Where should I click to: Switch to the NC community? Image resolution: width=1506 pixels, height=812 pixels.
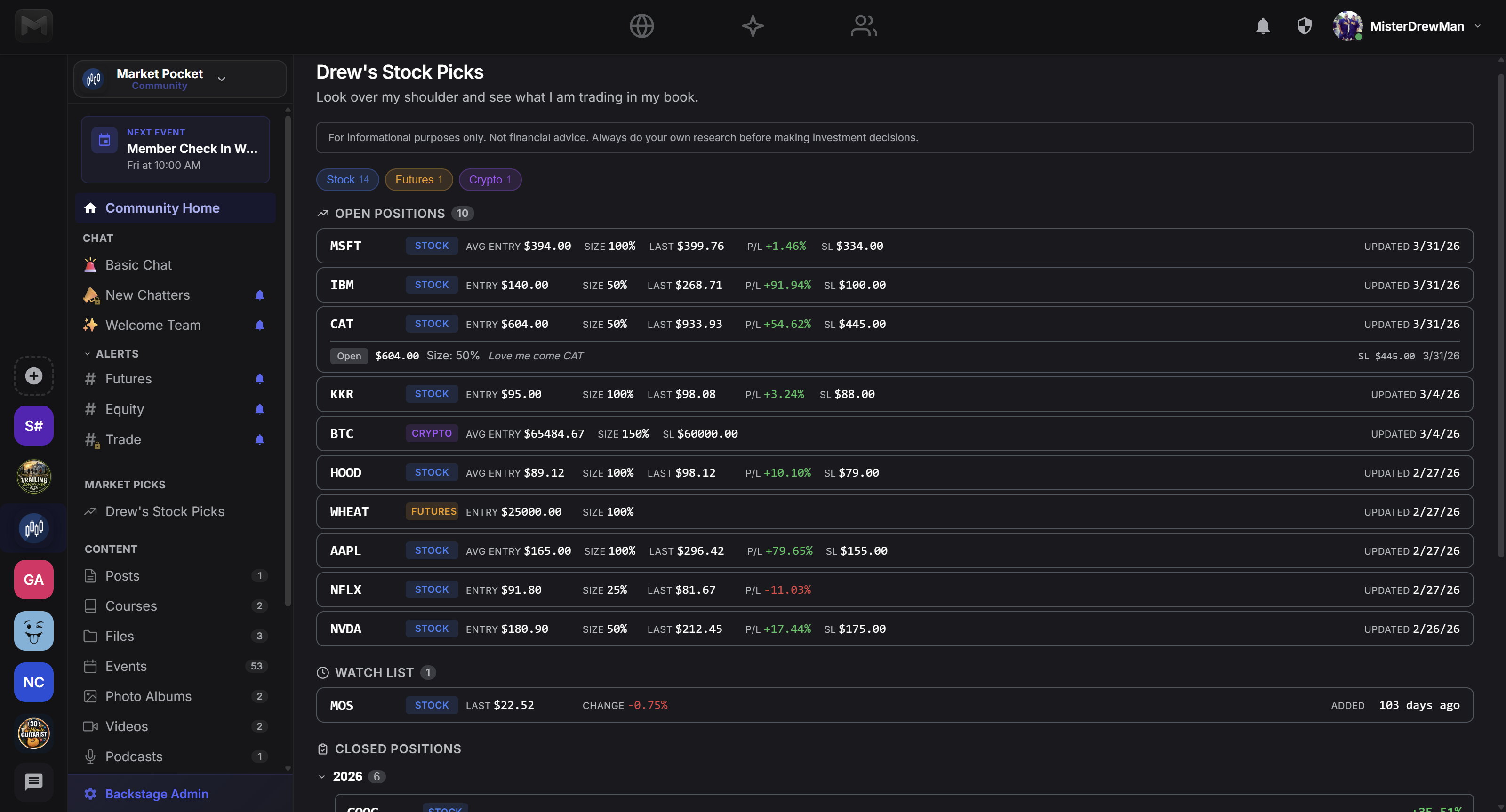[33, 682]
